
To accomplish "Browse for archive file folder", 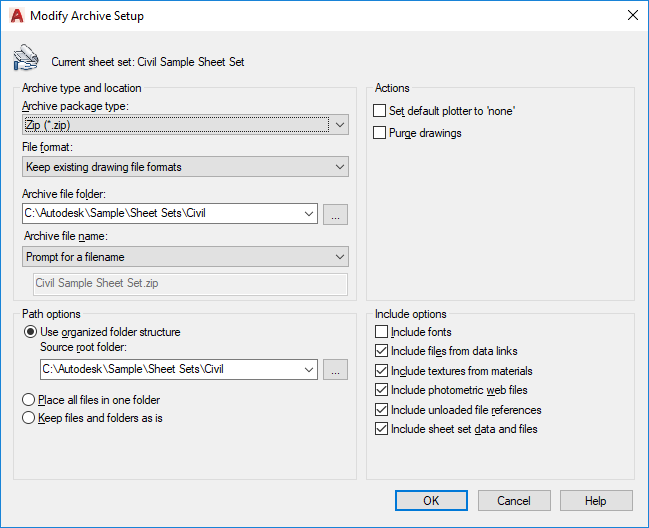I will (336, 213).
